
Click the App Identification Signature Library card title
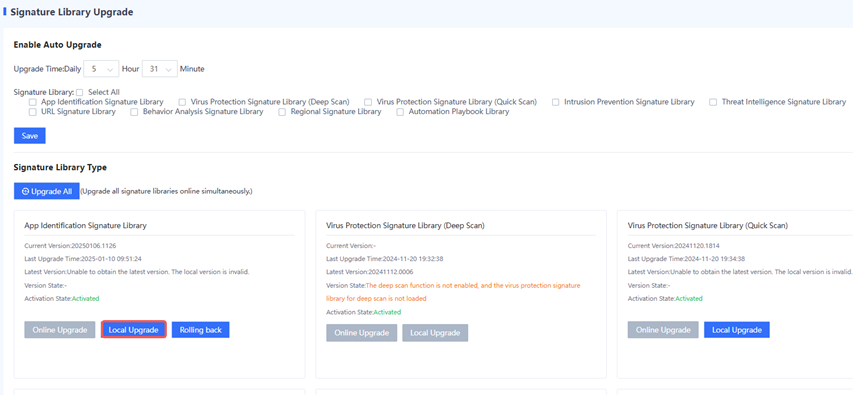point(85,225)
